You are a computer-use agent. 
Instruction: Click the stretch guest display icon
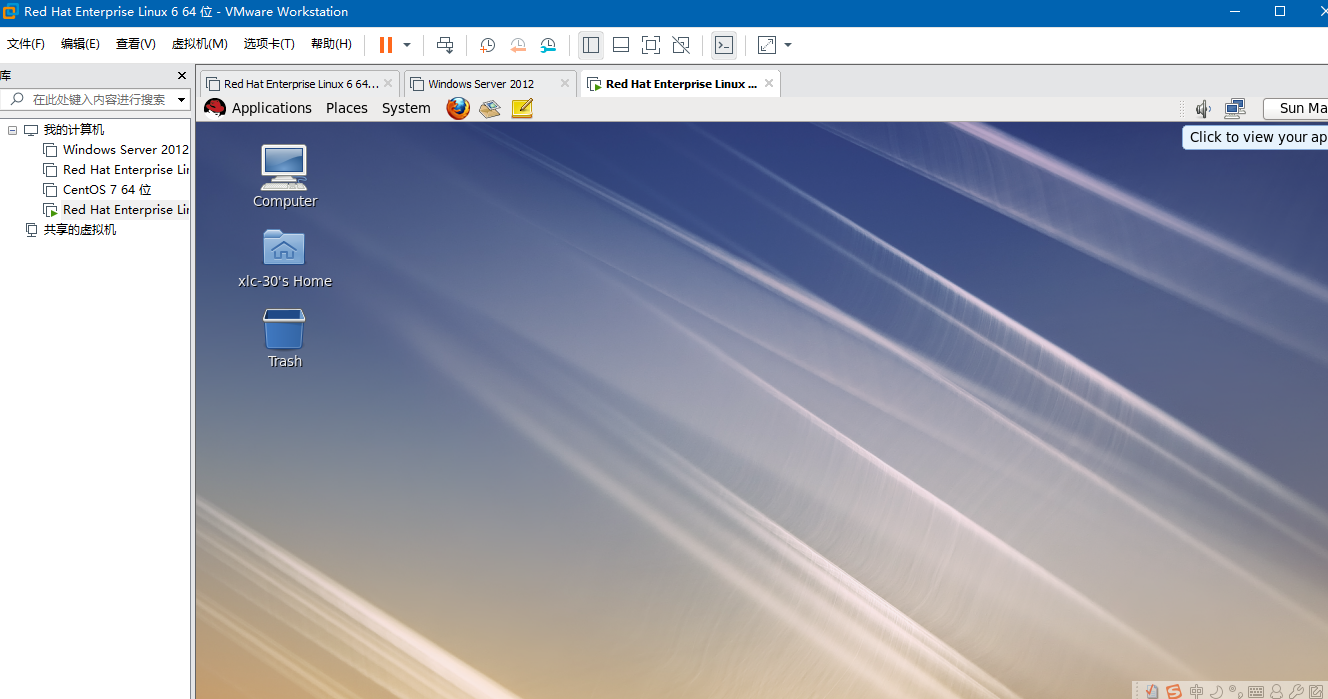767,45
